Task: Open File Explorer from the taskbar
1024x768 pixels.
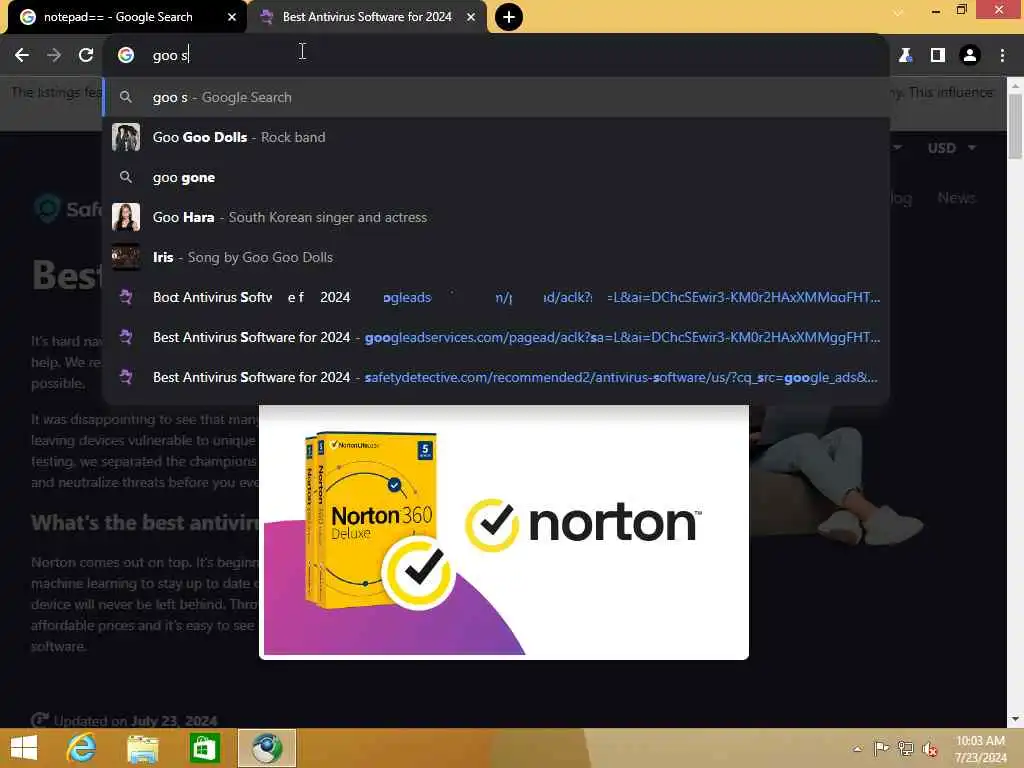Action: coord(142,748)
